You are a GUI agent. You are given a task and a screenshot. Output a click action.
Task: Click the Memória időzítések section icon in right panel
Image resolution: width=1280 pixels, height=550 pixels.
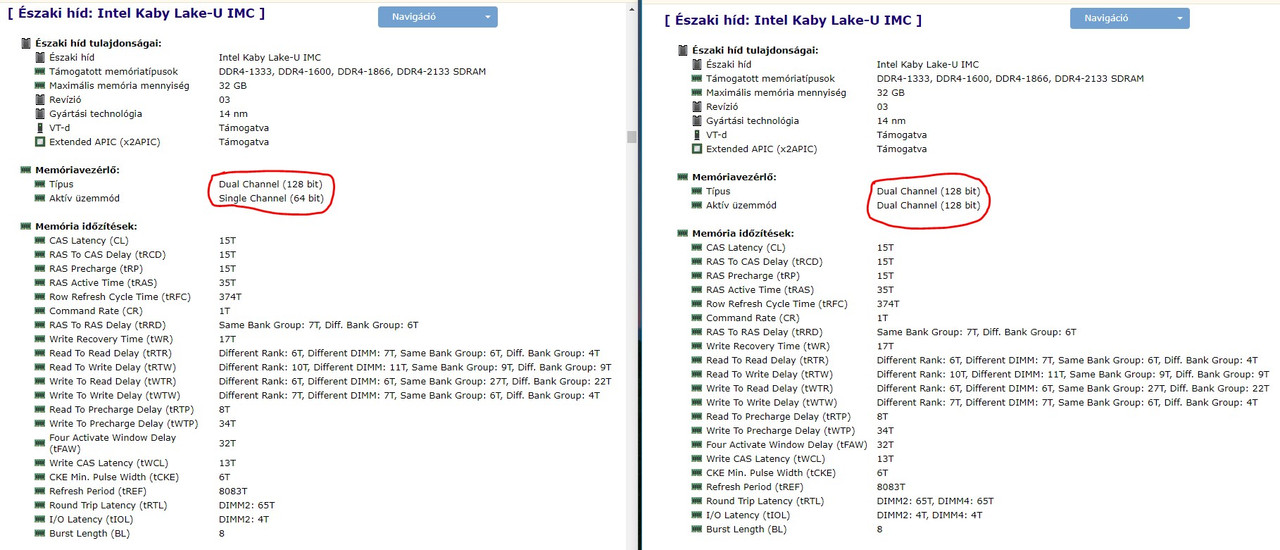click(683, 234)
